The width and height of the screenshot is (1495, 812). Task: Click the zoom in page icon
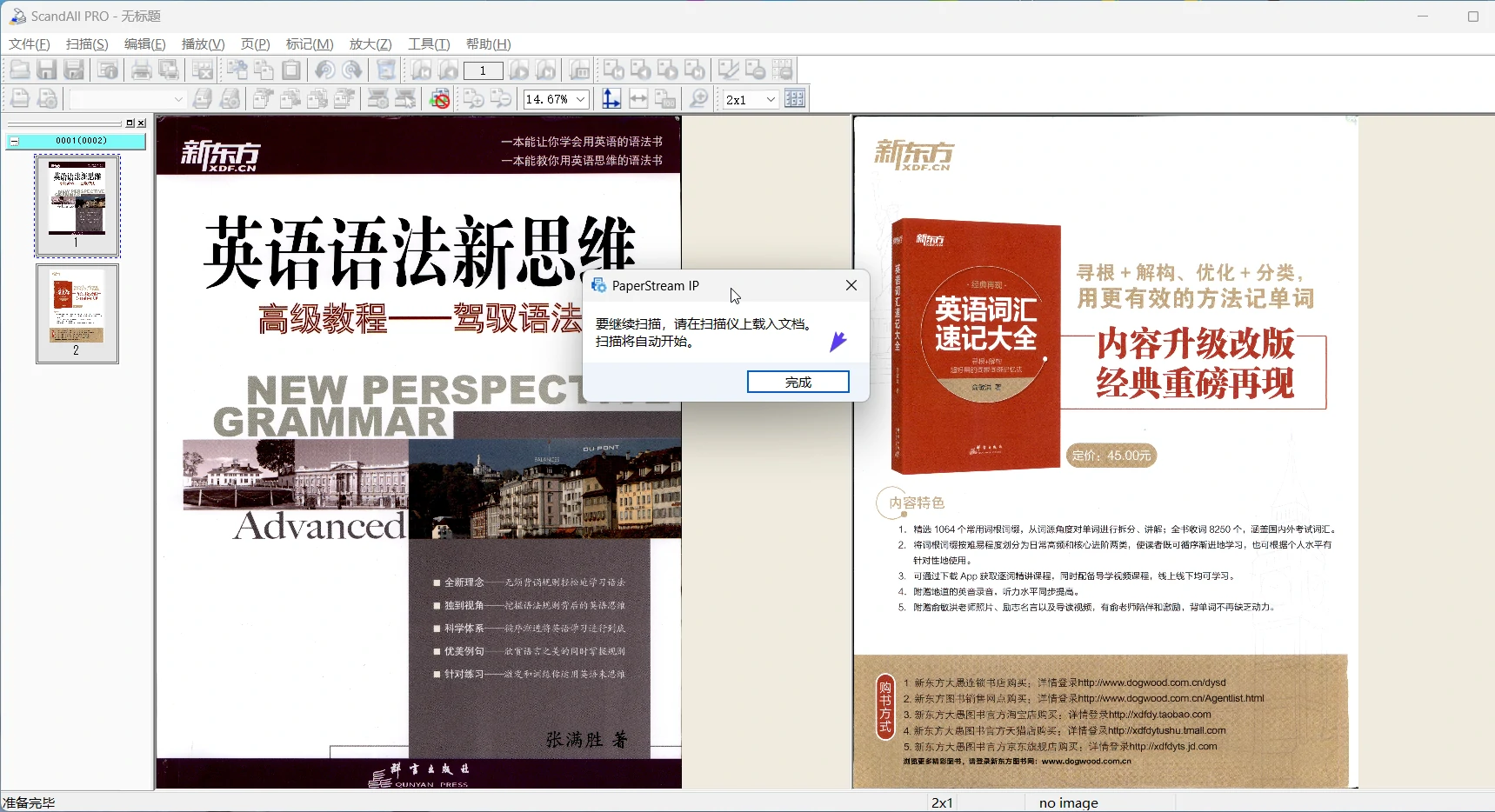(474, 99)
